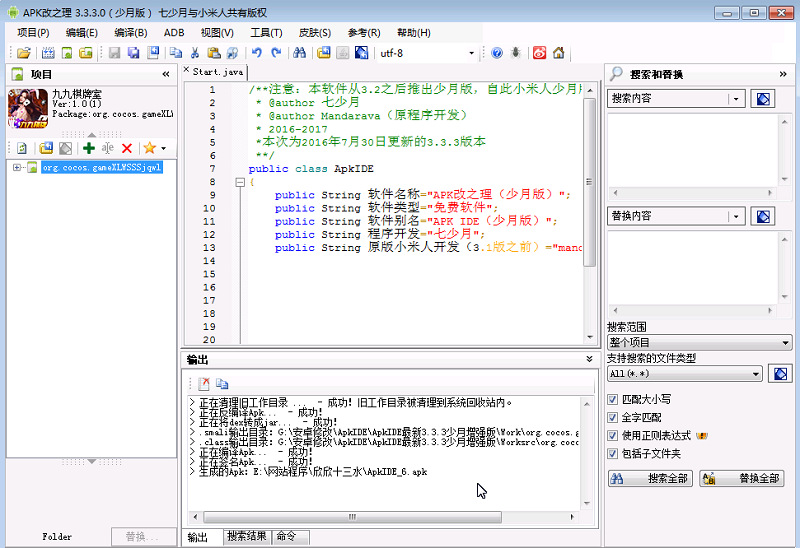Click the undo arrow icon

(x=257, y=53)
